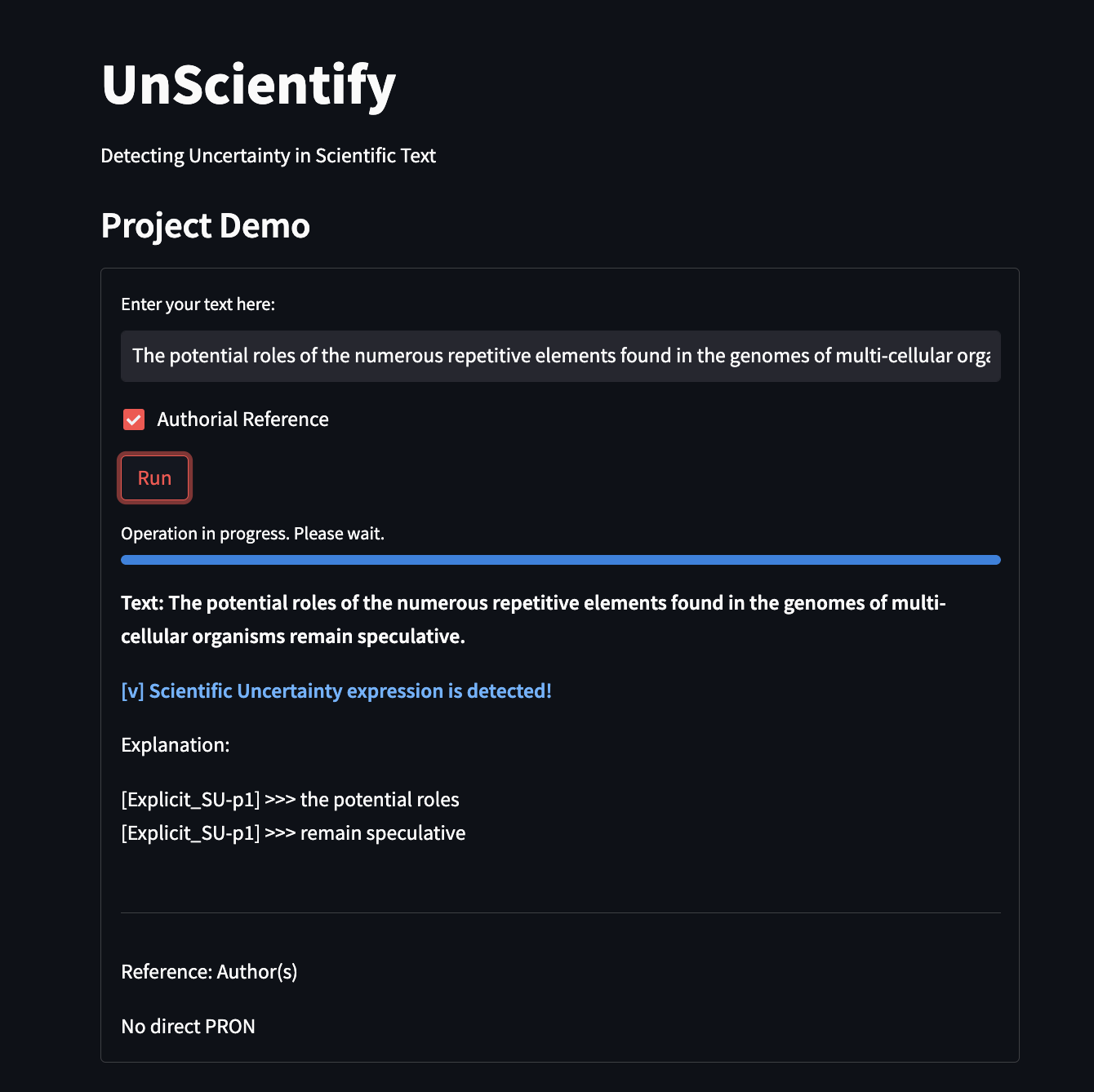Viewport: 1094px width, 1092px height.
Task: Uncheck the Authorial Reference checkbox
Action: tap(134, 419)
